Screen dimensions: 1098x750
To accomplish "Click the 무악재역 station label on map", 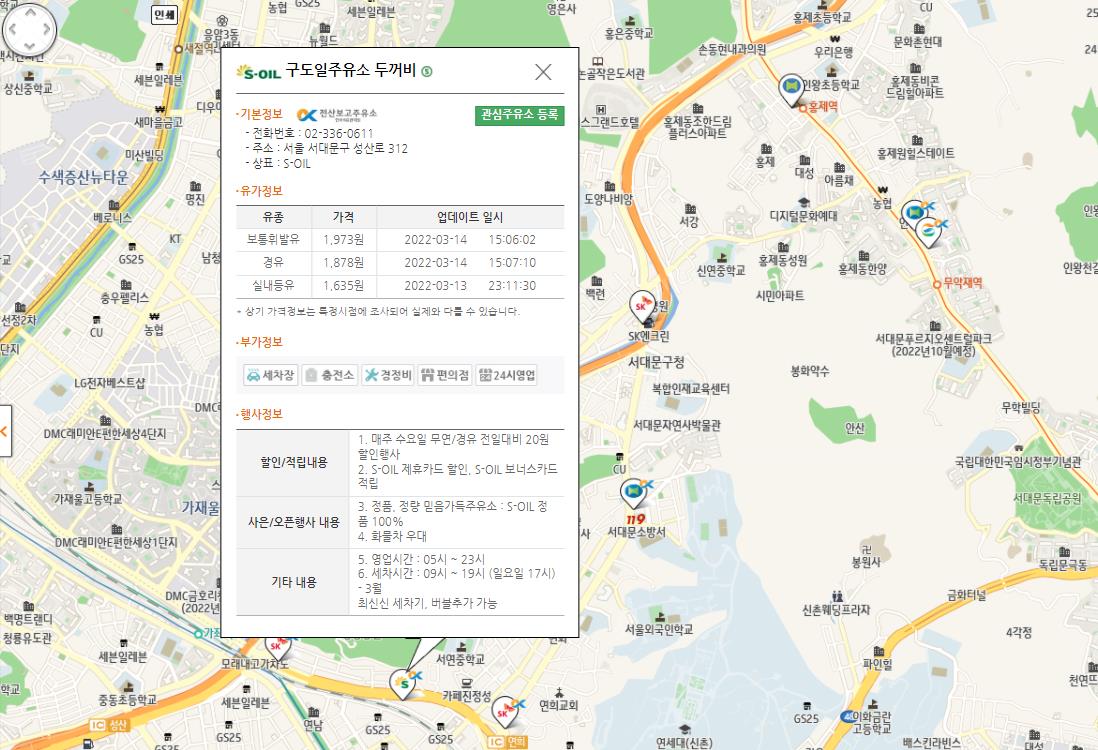I will pos(962,283).
